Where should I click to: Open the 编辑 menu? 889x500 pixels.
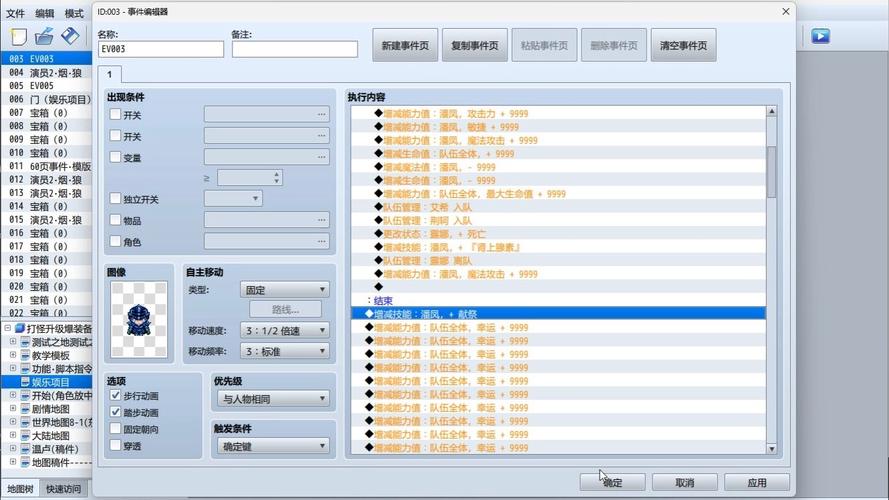pyautogui.click(x=45, y=13)
